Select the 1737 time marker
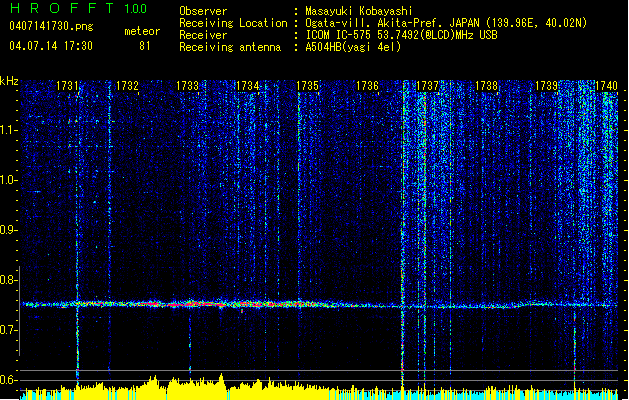 tap(427, 86)
